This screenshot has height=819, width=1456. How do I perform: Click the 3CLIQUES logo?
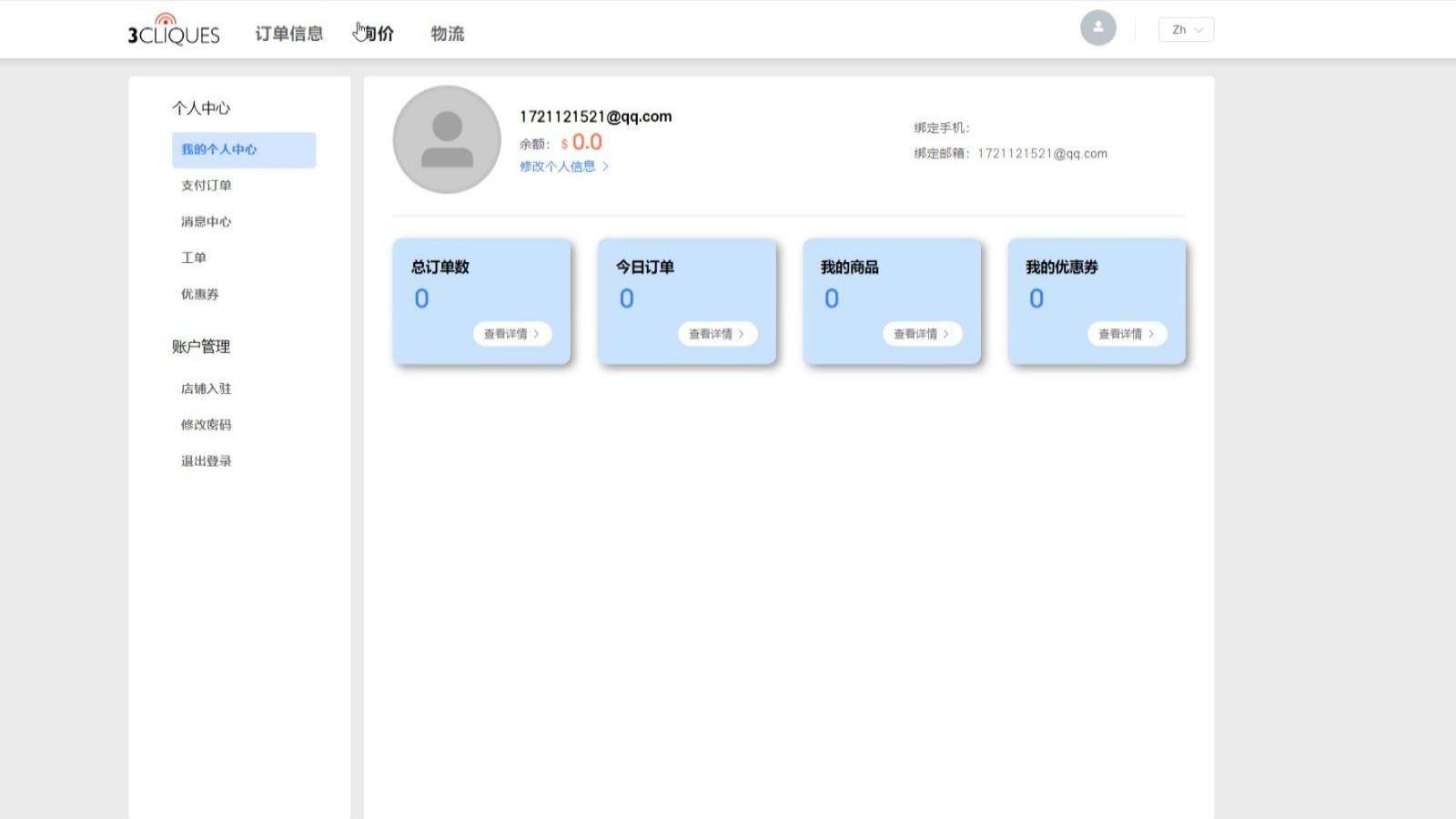(173, 30)
